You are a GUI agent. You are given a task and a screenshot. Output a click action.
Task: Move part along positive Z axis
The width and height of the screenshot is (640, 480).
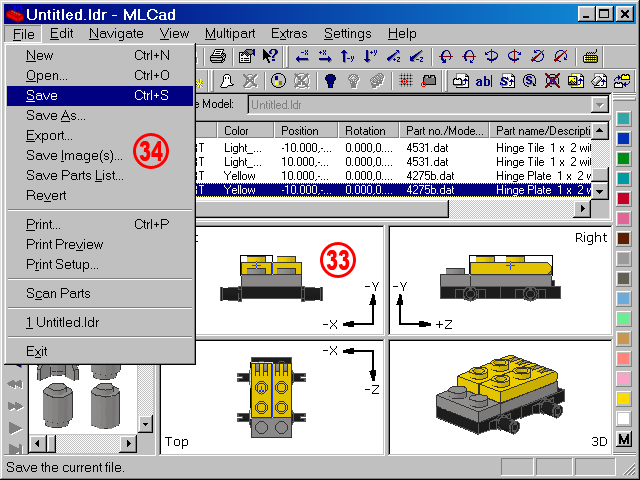pos(393,56)
